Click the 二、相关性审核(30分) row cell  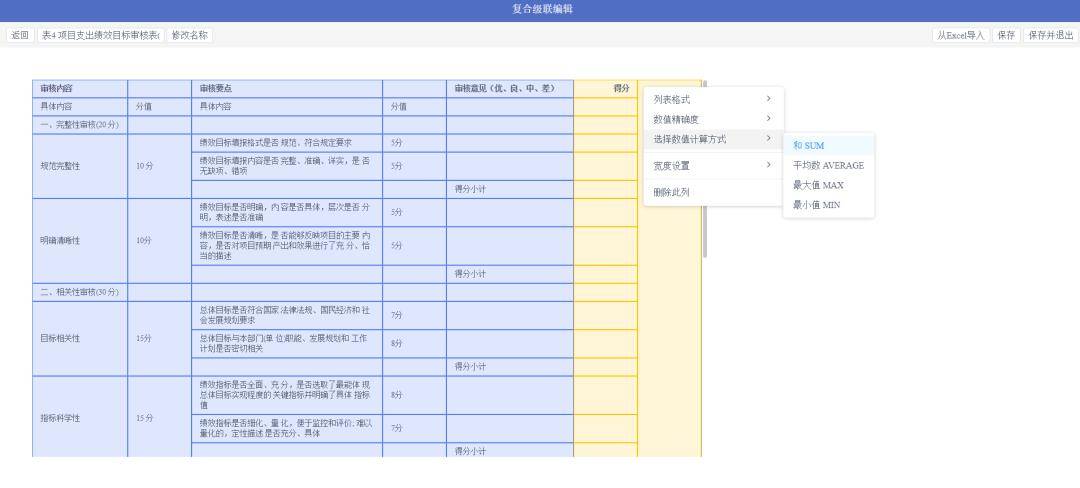coord(80,293)
